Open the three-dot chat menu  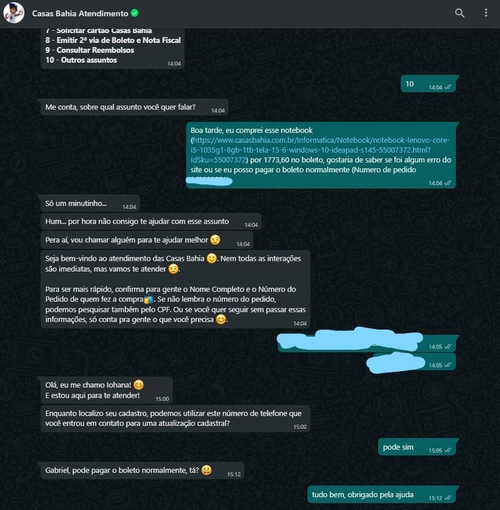pyautogui.click(x=486, y=13)
